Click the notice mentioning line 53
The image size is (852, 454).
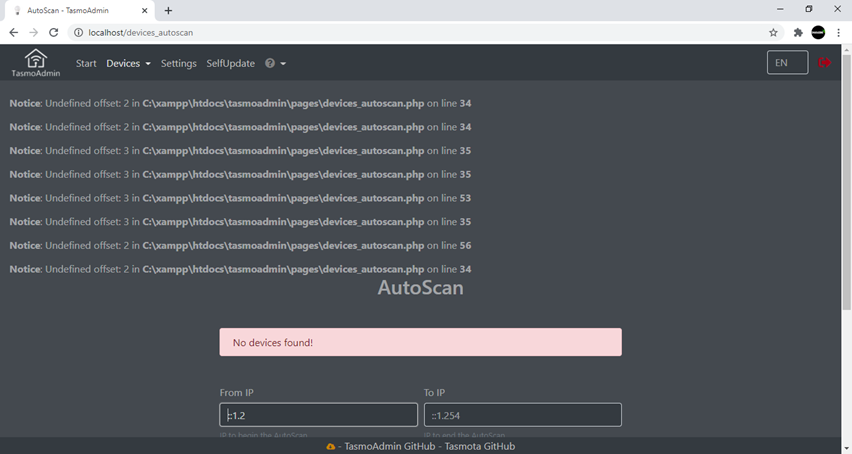tap(240, 198)
